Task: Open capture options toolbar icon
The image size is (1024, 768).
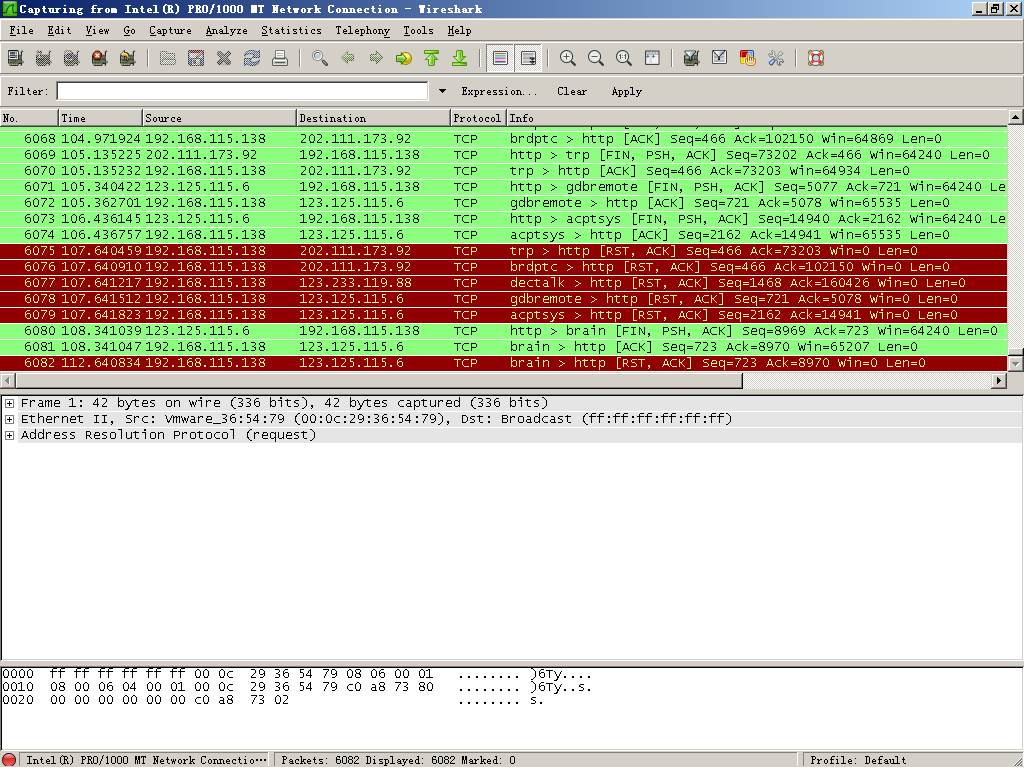Action: [x=44, y=58]
